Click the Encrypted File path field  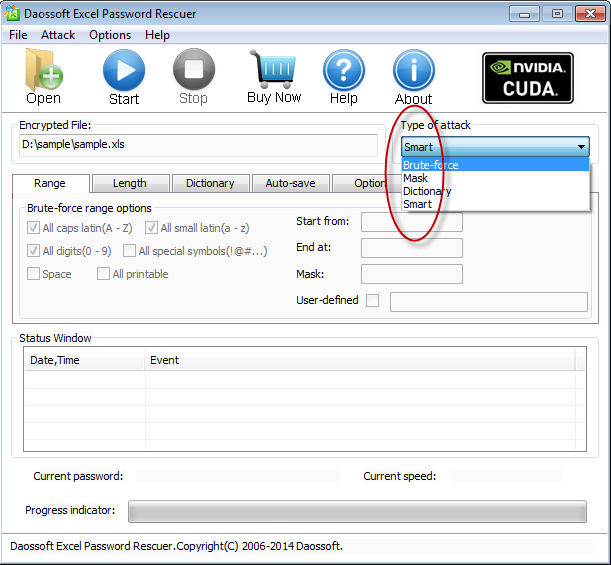tap(198, 145)
